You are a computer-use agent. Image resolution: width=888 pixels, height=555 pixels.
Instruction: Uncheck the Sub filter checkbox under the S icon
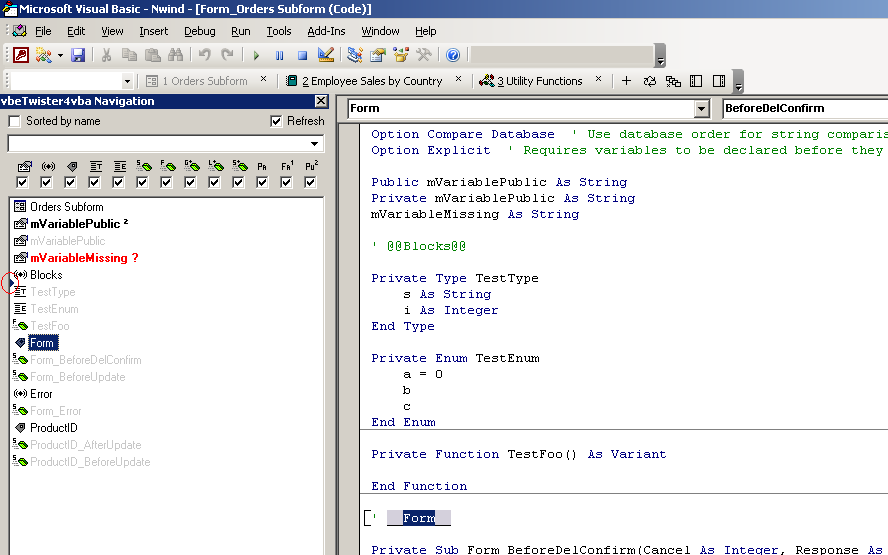pyautogui.click(x=142, y=182)
